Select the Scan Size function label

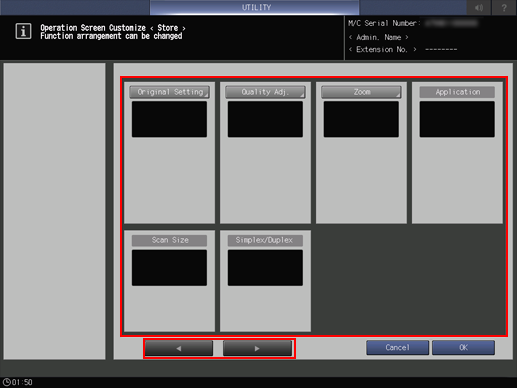(169, 240)
